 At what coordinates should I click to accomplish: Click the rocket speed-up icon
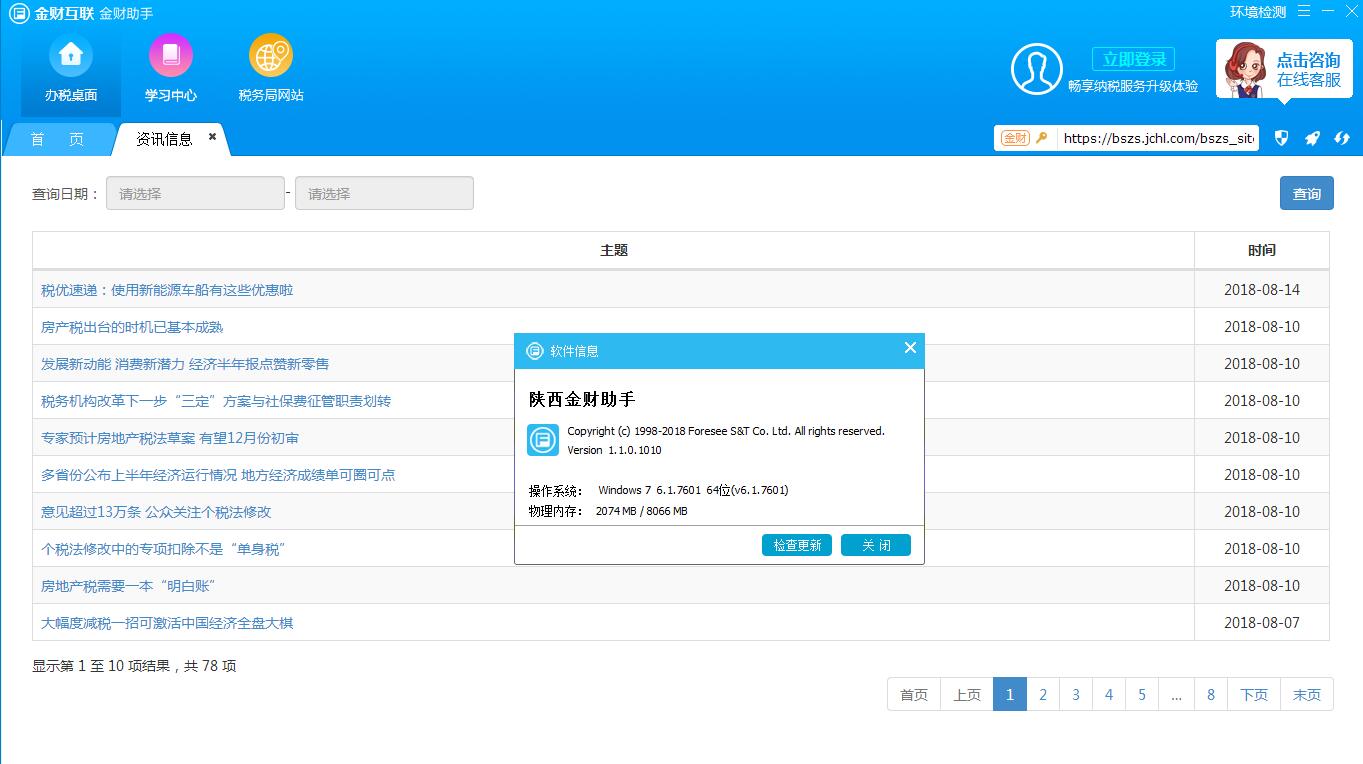[1312, 138]
